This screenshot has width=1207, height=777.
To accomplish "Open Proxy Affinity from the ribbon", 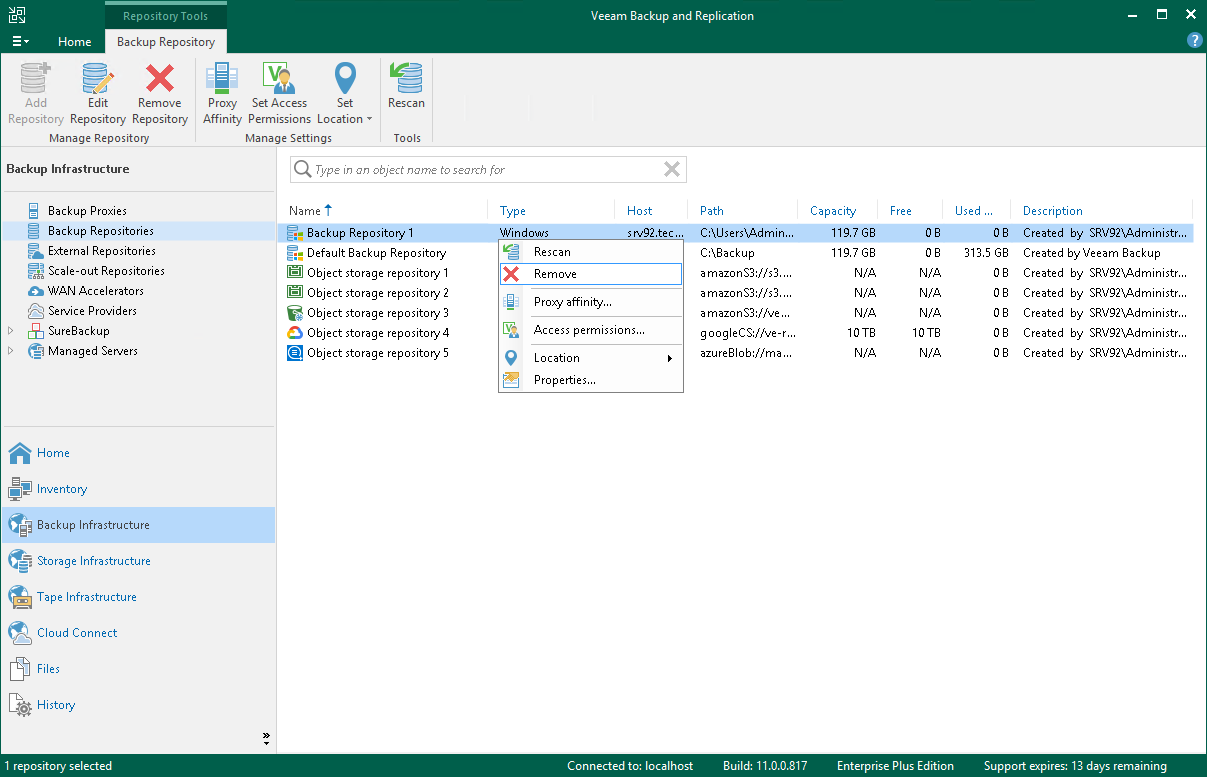I will [222, 94].
